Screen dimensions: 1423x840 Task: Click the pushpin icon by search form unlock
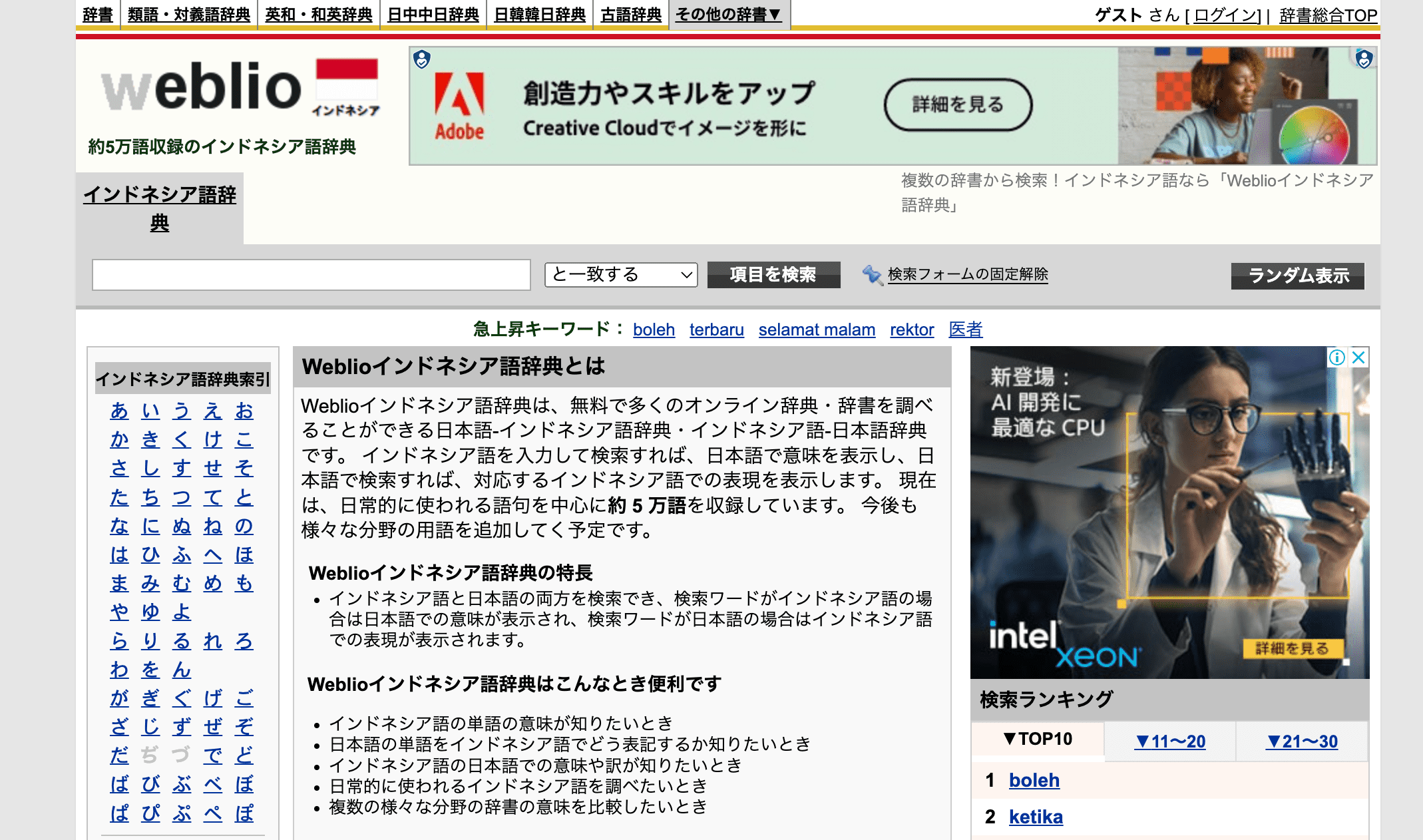(871, 274)
